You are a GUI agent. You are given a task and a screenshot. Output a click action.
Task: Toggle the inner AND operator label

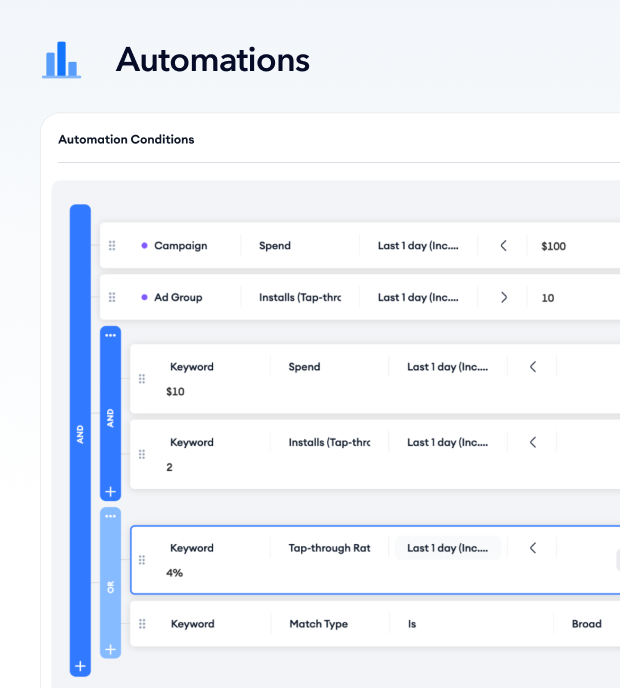tap(111, 418)
